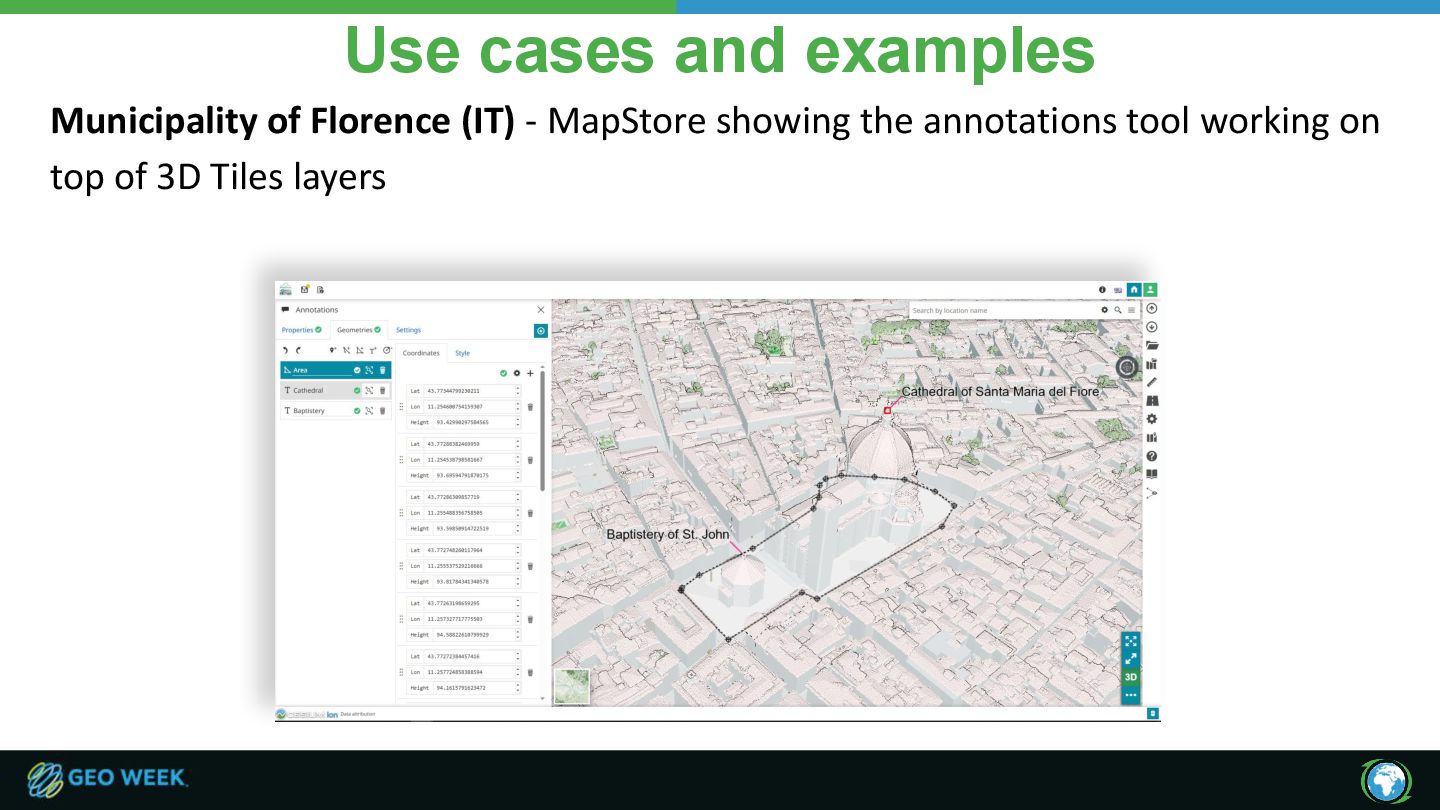Click the measure ruler tool in sidebar
Viewport: 1440px width, 810px height.
click(1151, 382)
